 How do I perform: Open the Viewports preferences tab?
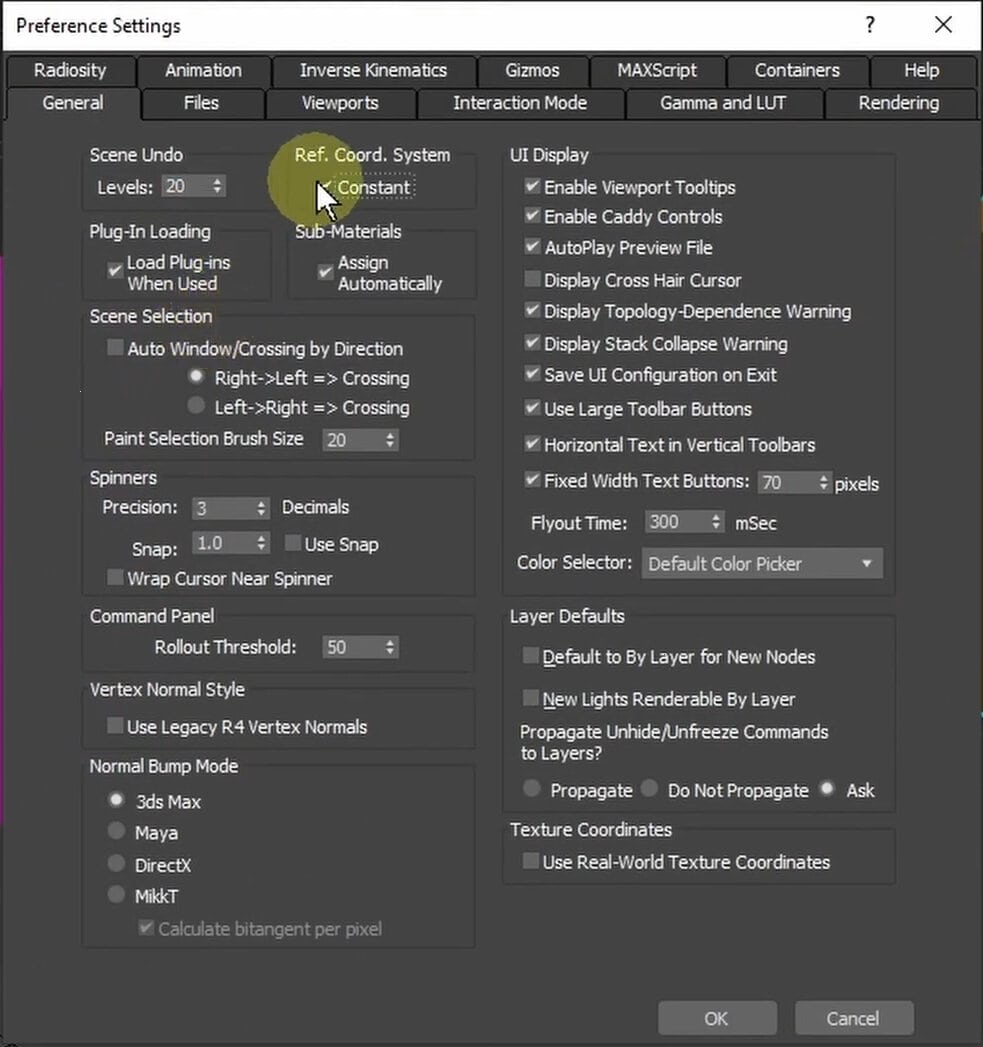tap(340, 103)
